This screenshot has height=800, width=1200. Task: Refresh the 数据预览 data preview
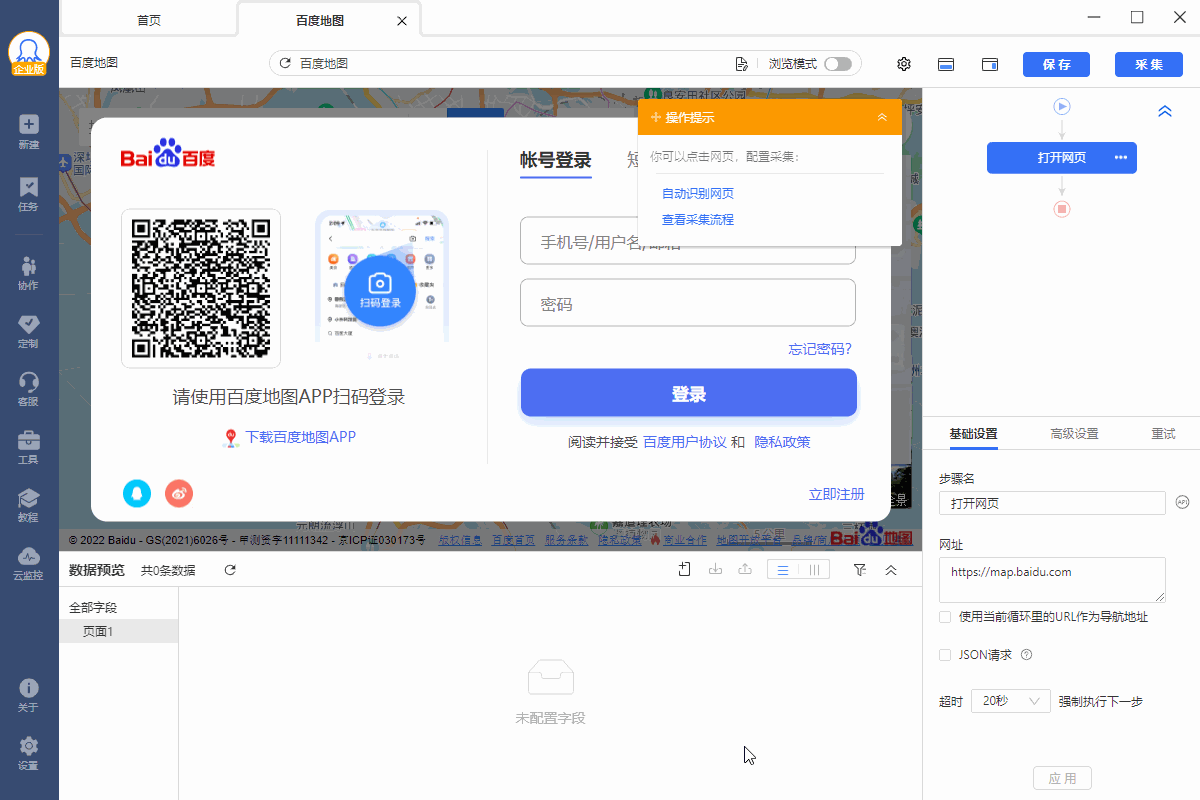(230, 570)
